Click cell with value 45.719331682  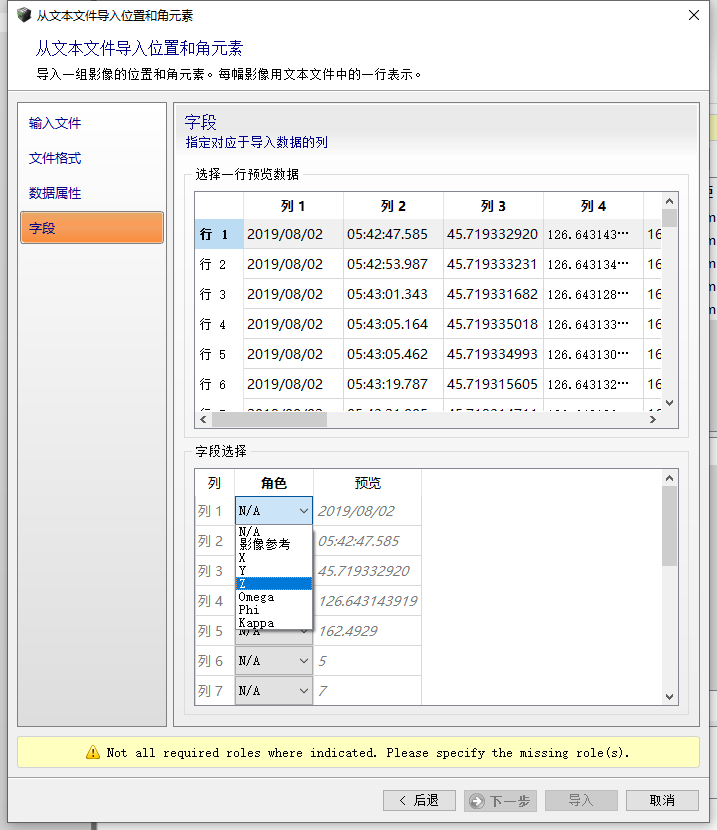click(493, 294)
